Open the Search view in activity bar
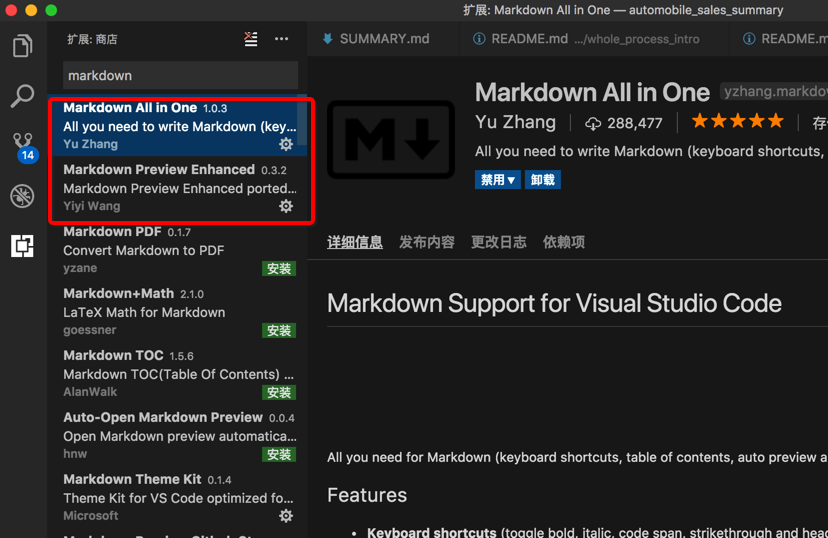Image resolution: width=828 pixels, height=538 pixels. click(x=22, y=96)
